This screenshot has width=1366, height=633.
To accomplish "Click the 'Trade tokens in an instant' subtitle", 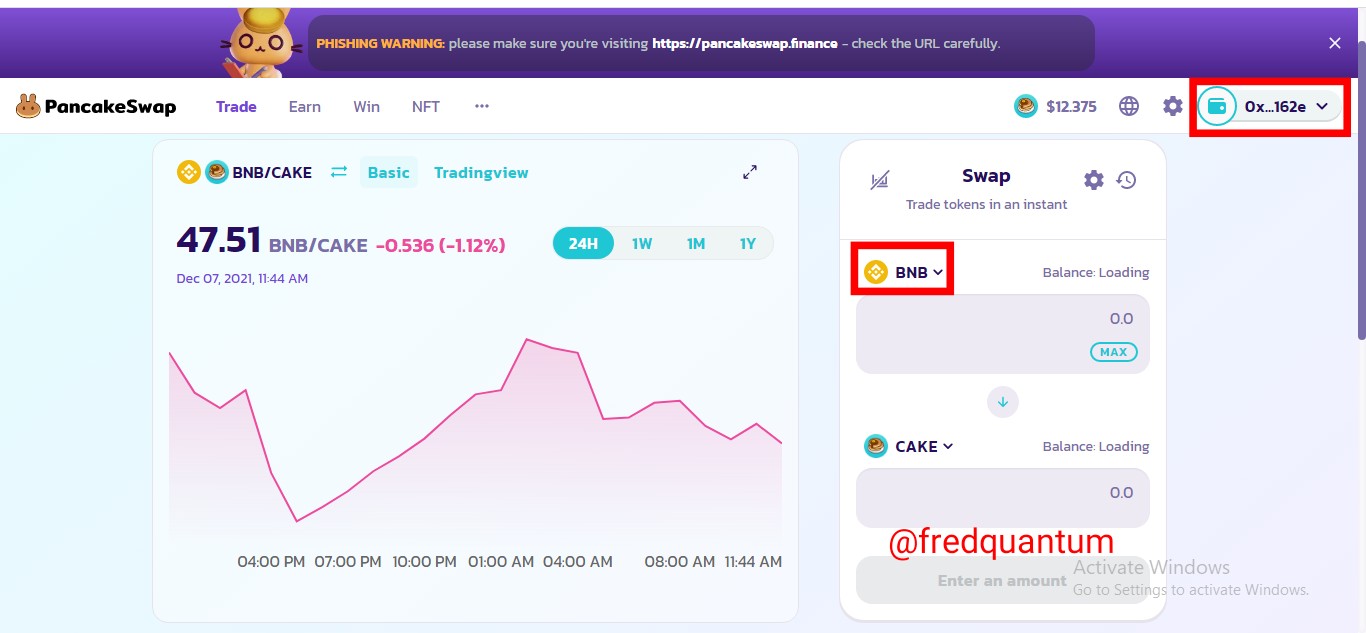I will pyautogui.click(x=986, y=204).
